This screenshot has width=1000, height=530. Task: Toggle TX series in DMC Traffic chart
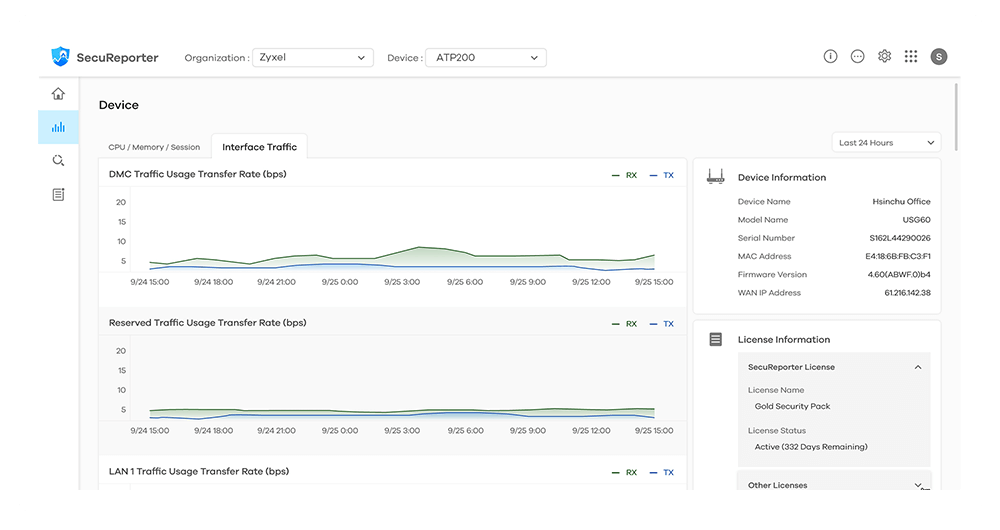pos(661,175)
